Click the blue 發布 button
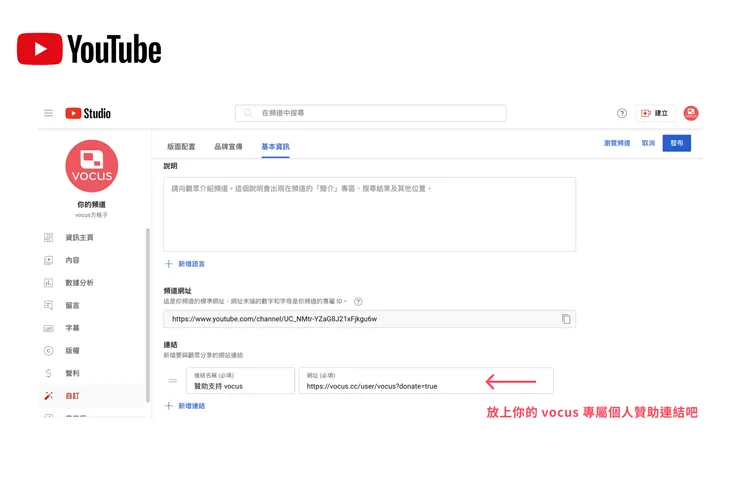Viewport: 740px width, 488px height. point(677,143)
